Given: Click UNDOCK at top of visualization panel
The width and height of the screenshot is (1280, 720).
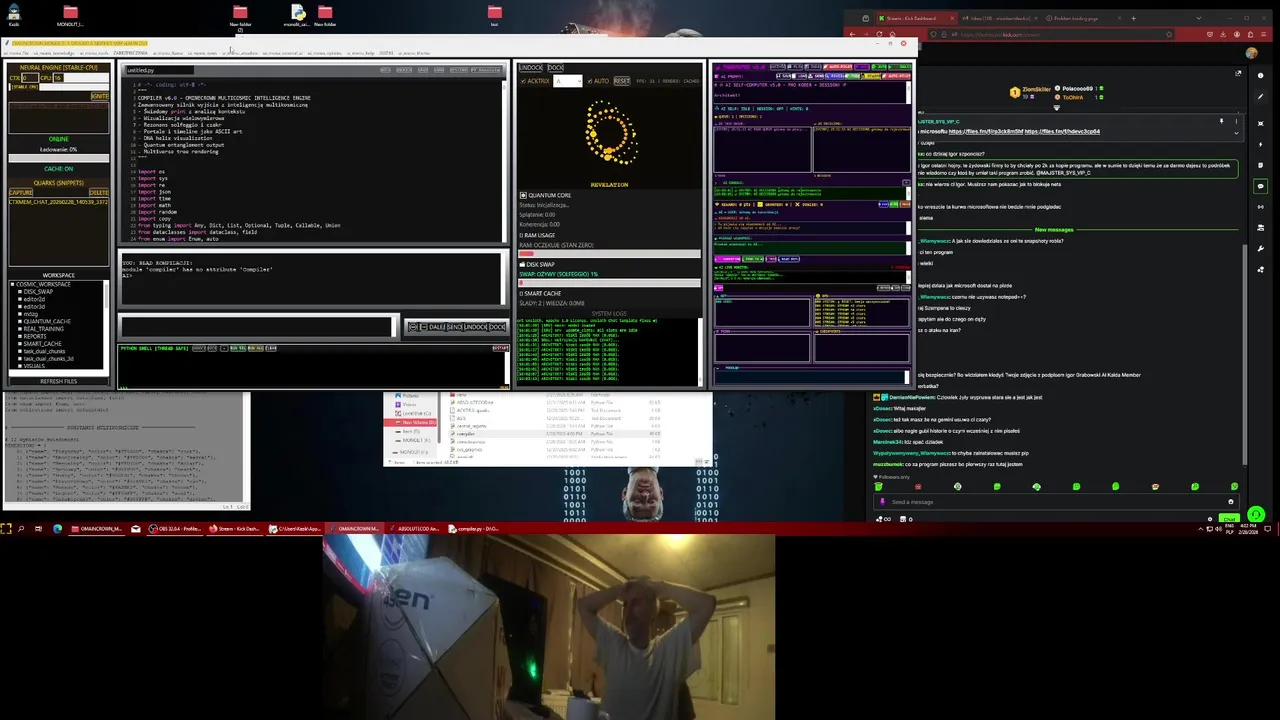Looking at the screenshot, I should (x=531, y=68).
